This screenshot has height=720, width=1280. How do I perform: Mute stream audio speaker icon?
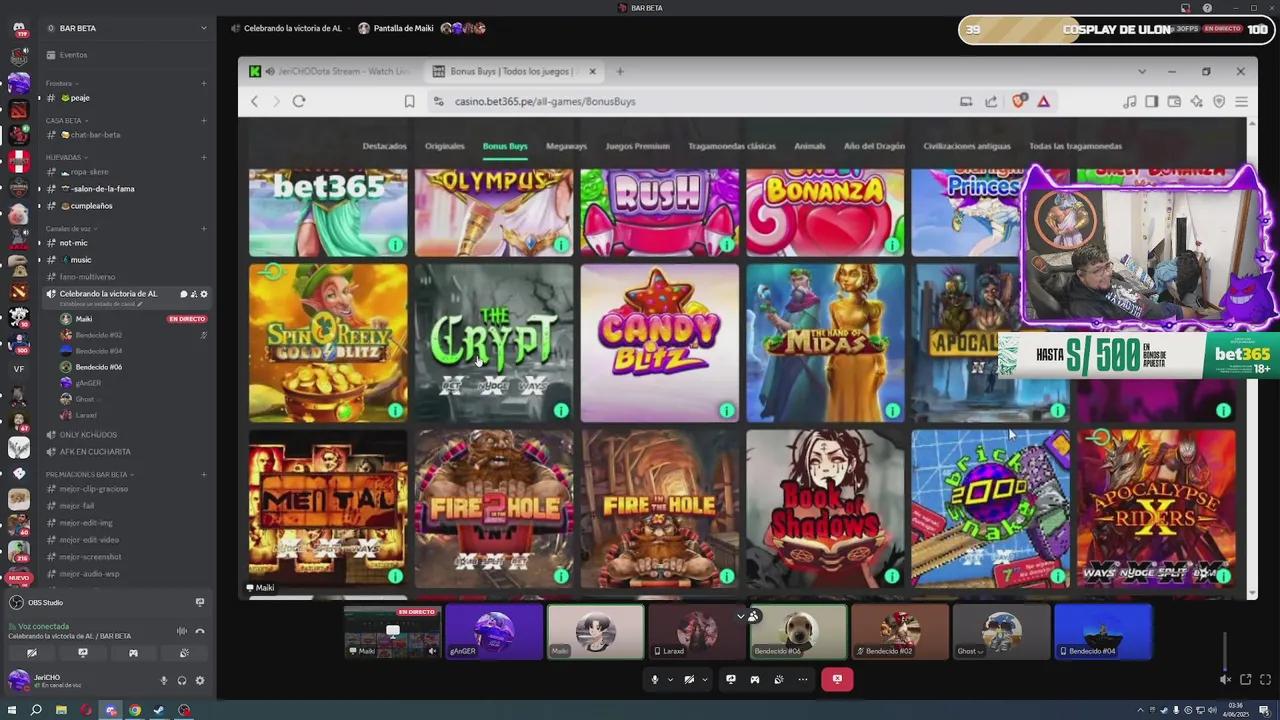[1225, 680]
